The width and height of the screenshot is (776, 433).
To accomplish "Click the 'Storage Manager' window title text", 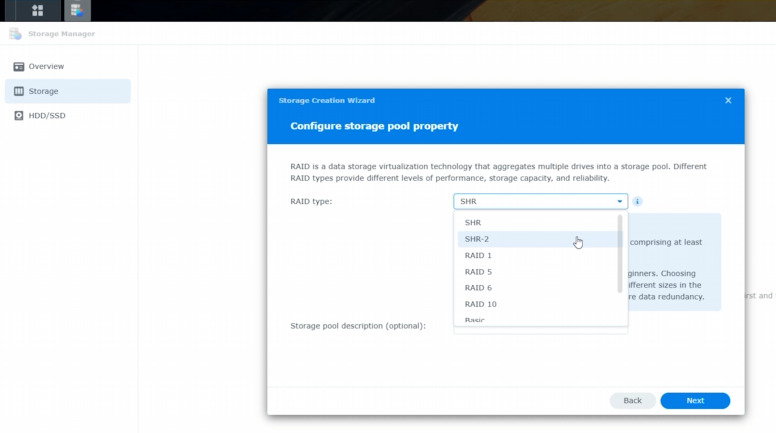I will (61, 34).
